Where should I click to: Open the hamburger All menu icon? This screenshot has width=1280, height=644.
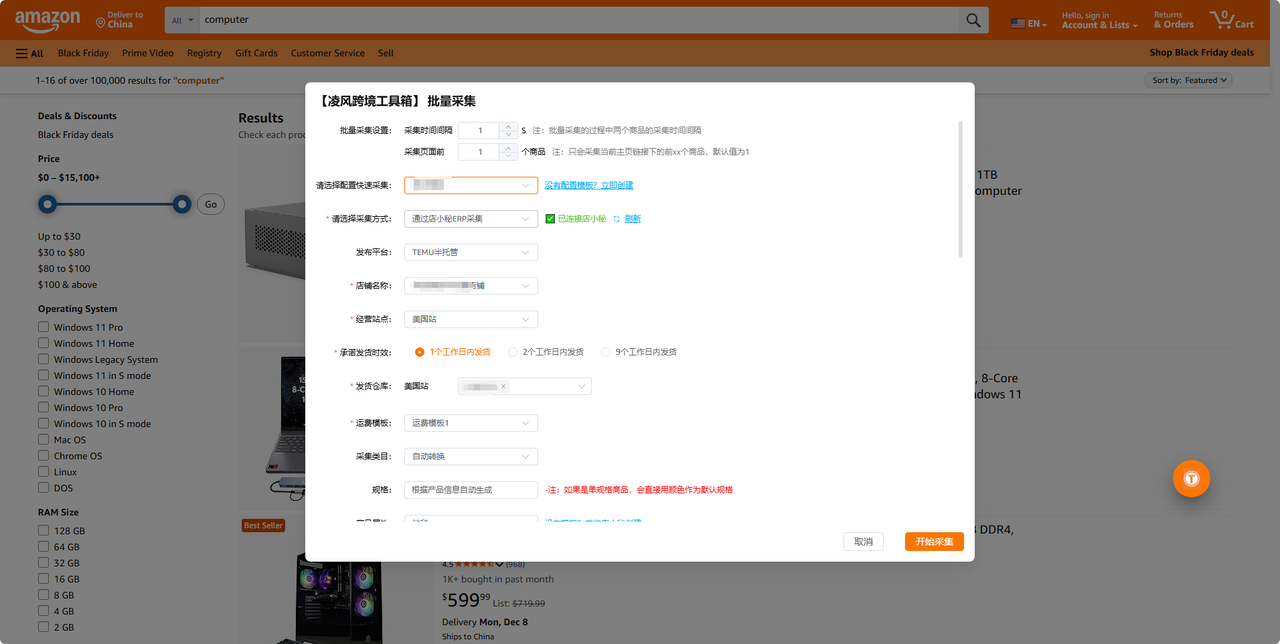[x=19, y=52]
